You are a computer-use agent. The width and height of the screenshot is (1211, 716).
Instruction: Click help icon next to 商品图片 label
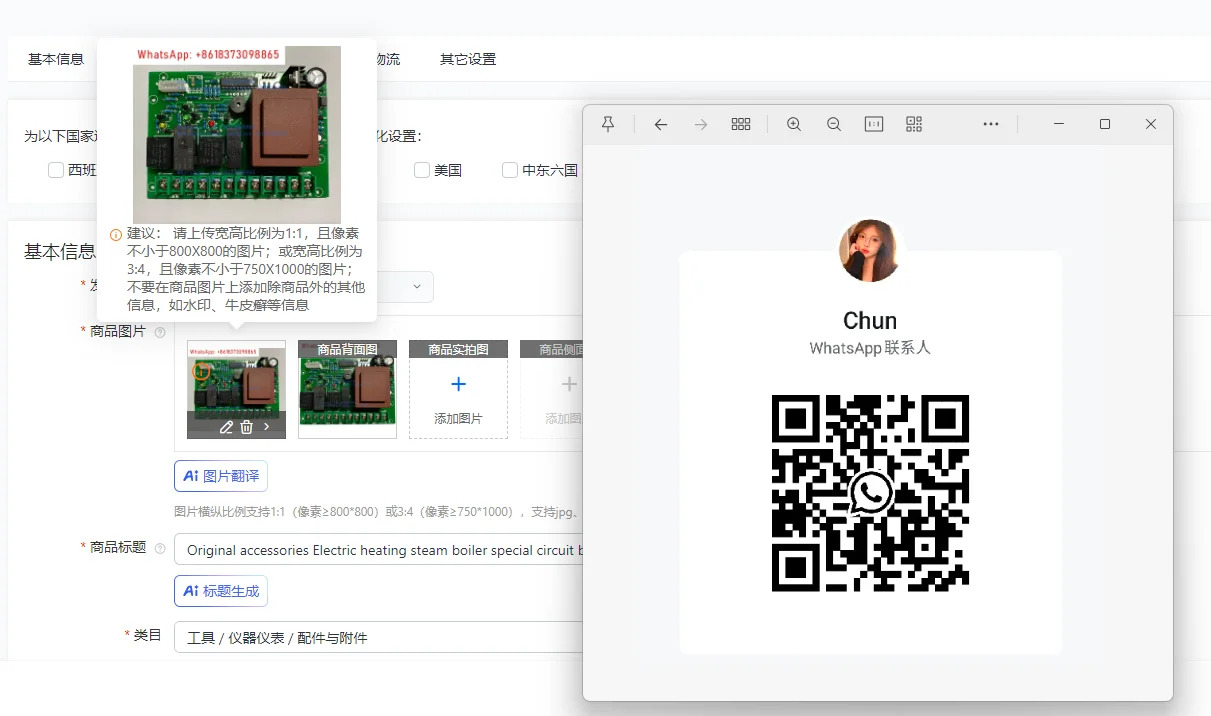(x=160, y=332)
